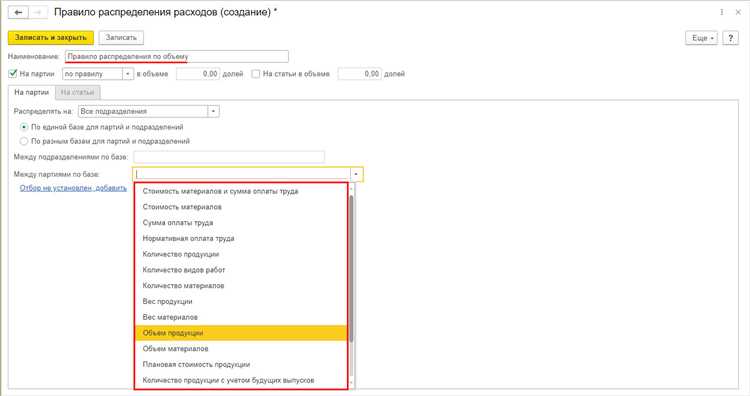Toggle the На статьи в объеме checkbox
750x396 pixels.
coord(256,74)
